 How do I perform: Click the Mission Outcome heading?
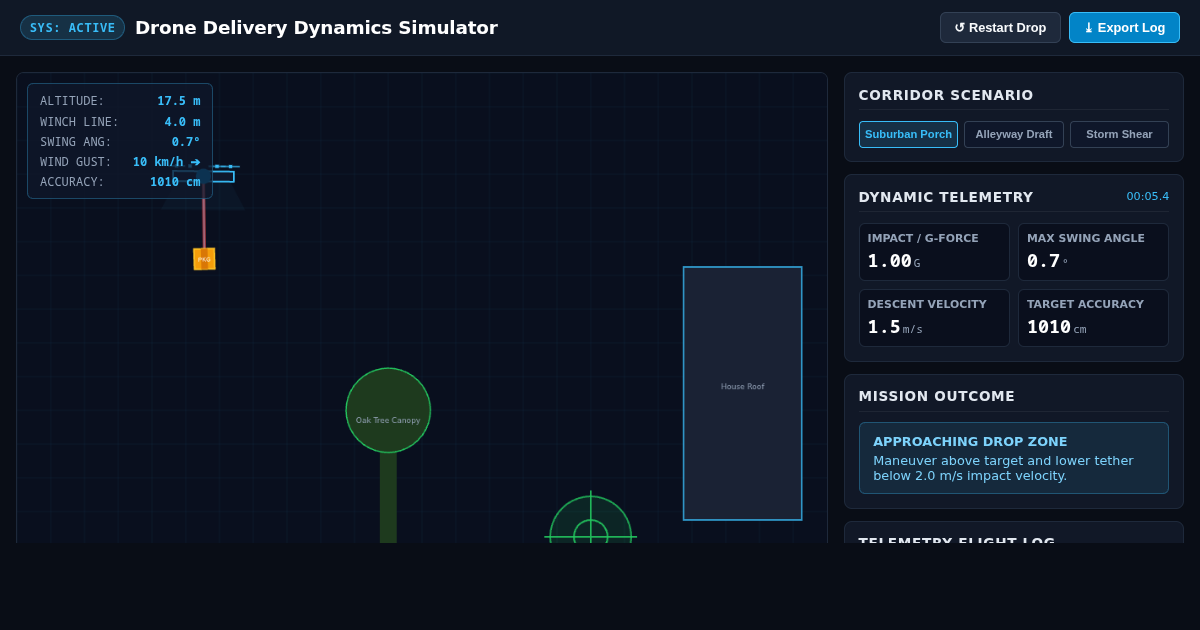(x=937, y=396)
